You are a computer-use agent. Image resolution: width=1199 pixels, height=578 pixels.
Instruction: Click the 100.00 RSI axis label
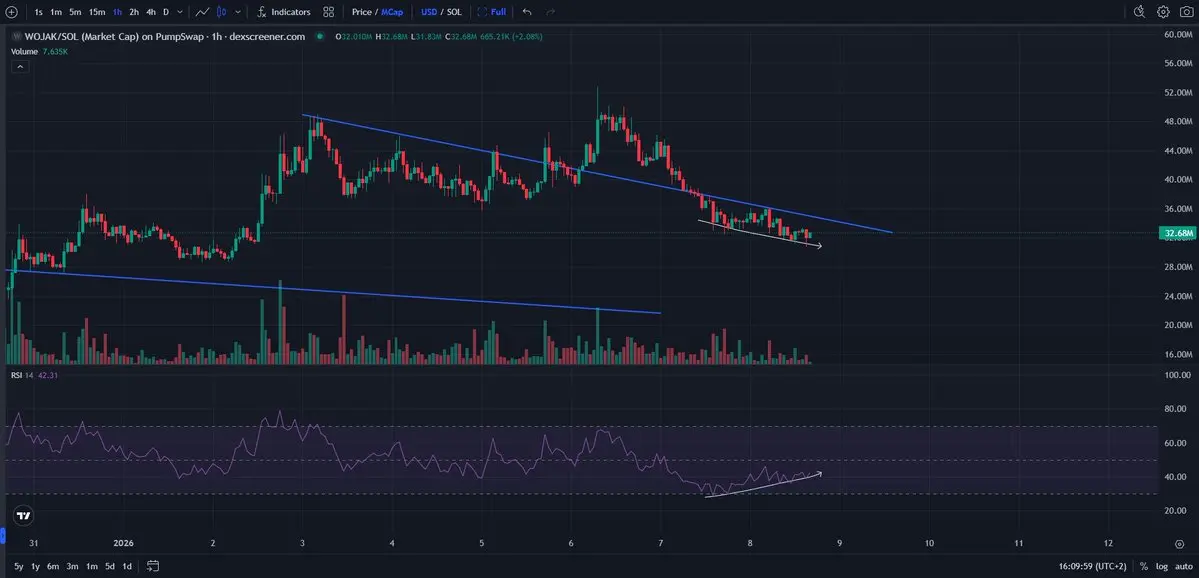(x=1178, y=375)
